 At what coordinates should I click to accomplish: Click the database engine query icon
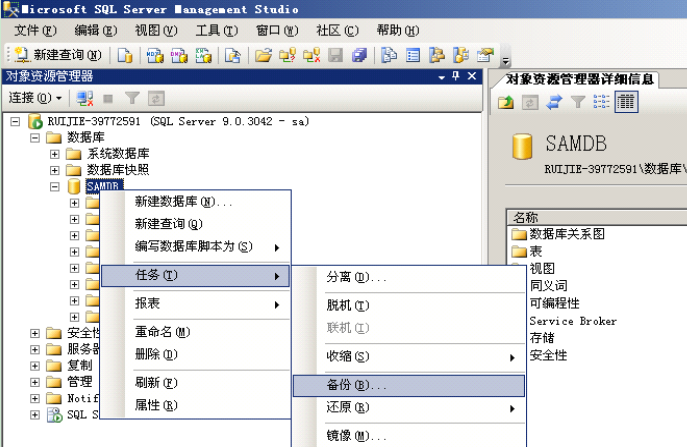click(125, 55)
